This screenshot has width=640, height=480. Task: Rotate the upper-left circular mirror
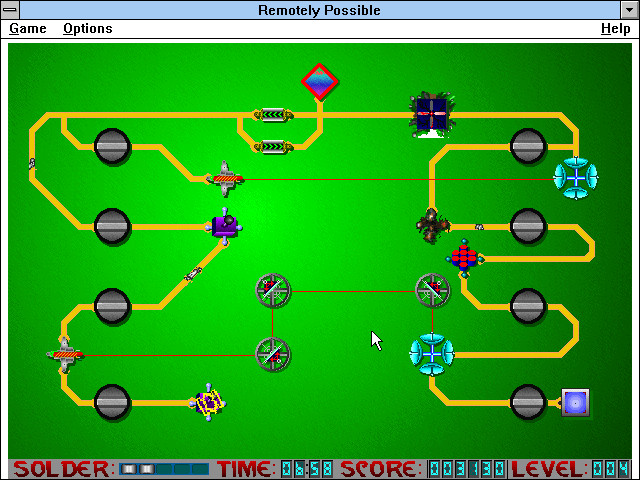[x=273, y=290]
